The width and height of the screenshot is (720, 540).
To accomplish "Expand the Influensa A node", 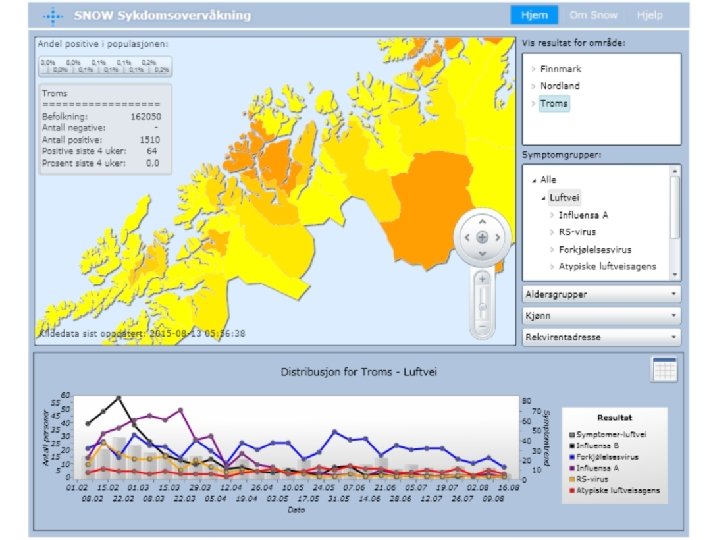I will click(552, 215).
